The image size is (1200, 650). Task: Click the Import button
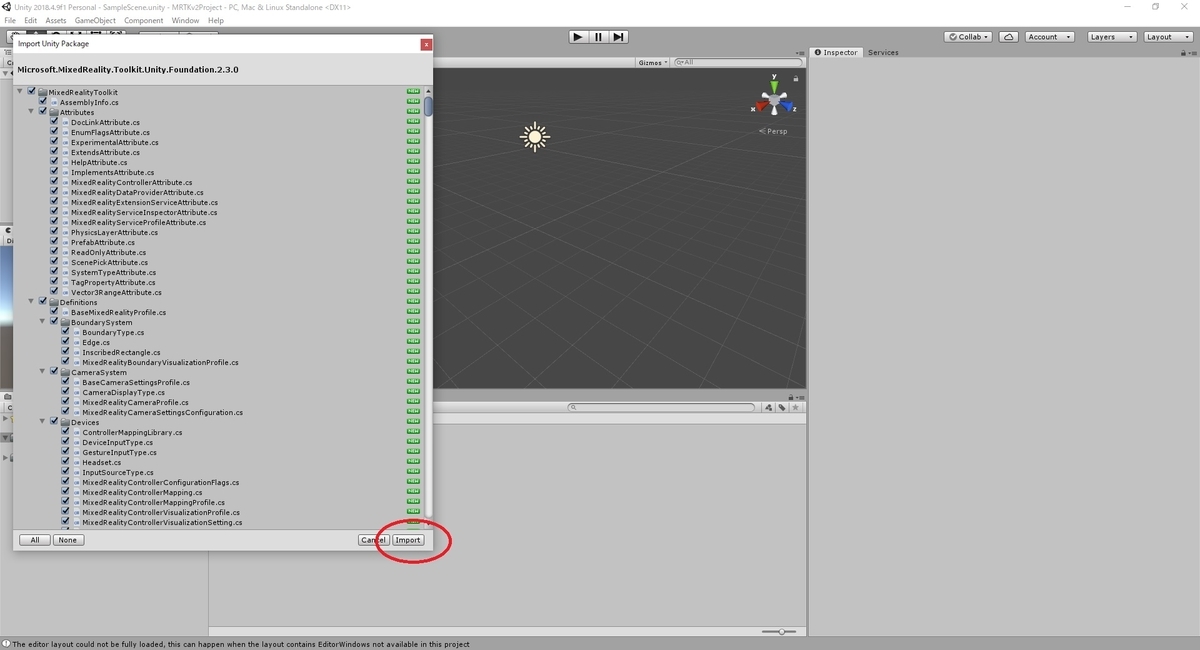point(407,540)
